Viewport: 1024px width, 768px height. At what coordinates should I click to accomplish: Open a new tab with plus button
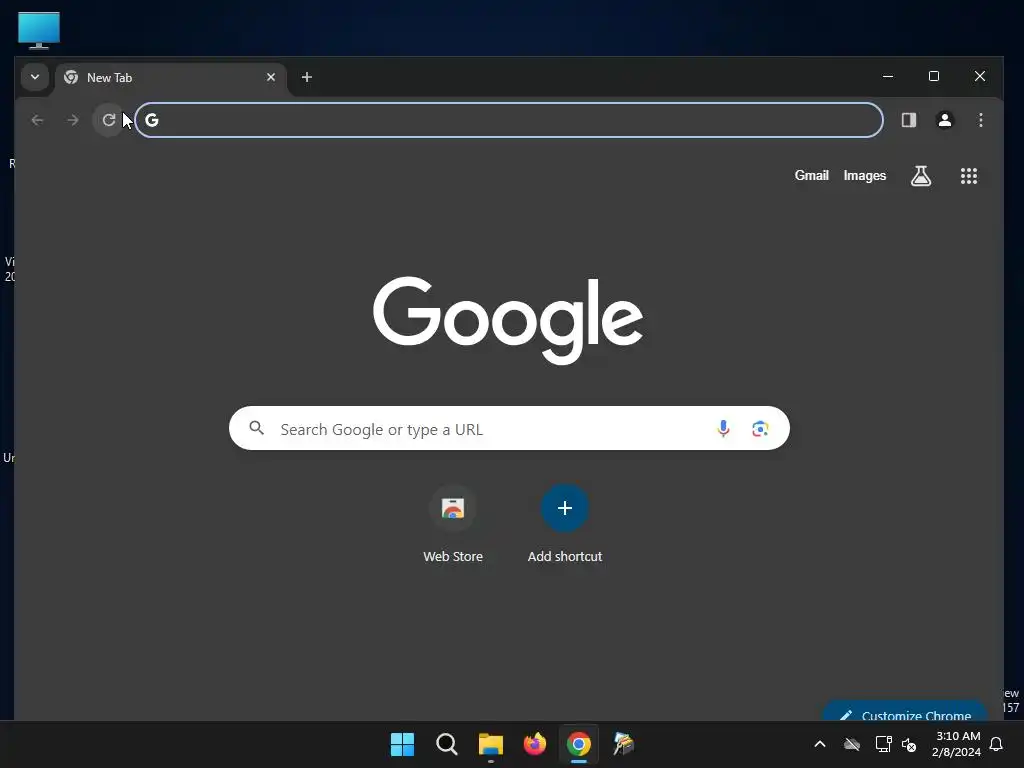[306, 77]
